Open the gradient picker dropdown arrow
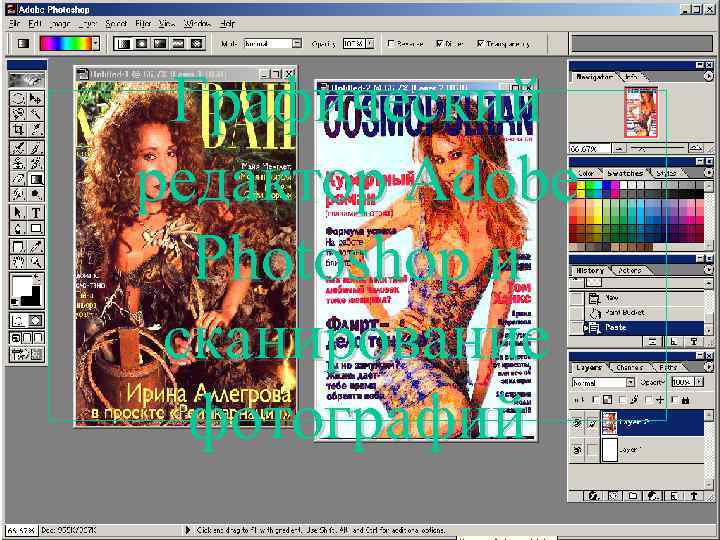This screenshot has height=540, width=720. coord(96,44)
